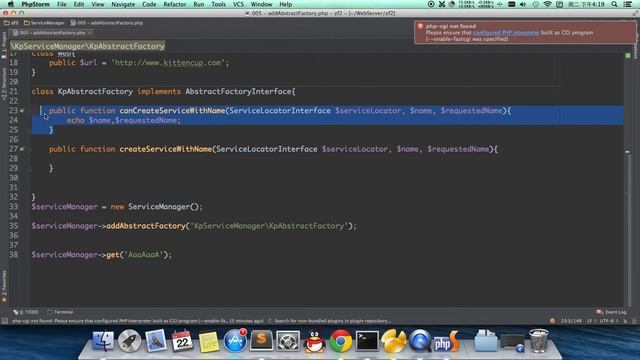Open the blue Q player icon in the Dock
The height and width of the screenshot is (360, 640).
coord(420,341)
